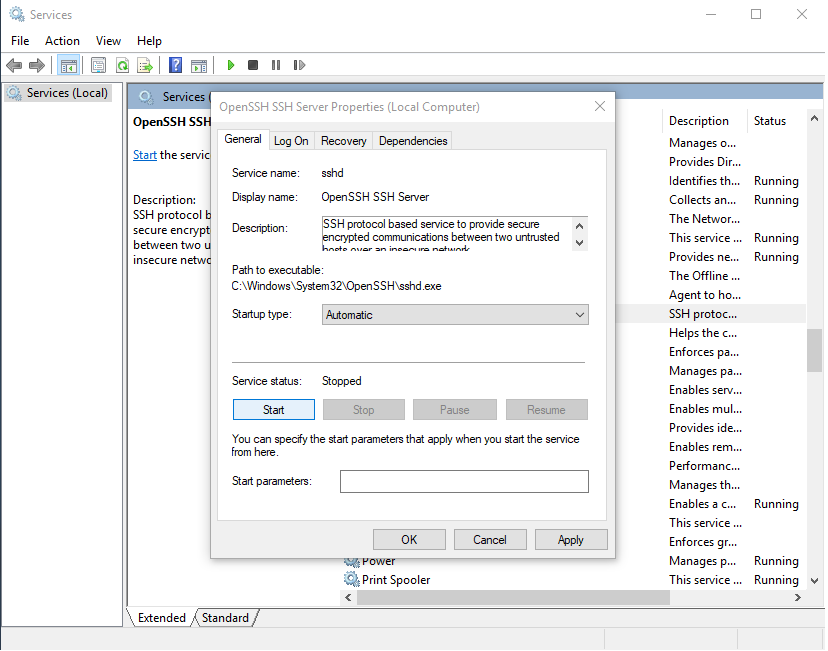Open the Properties toolbar icon

tap(98, 65)
